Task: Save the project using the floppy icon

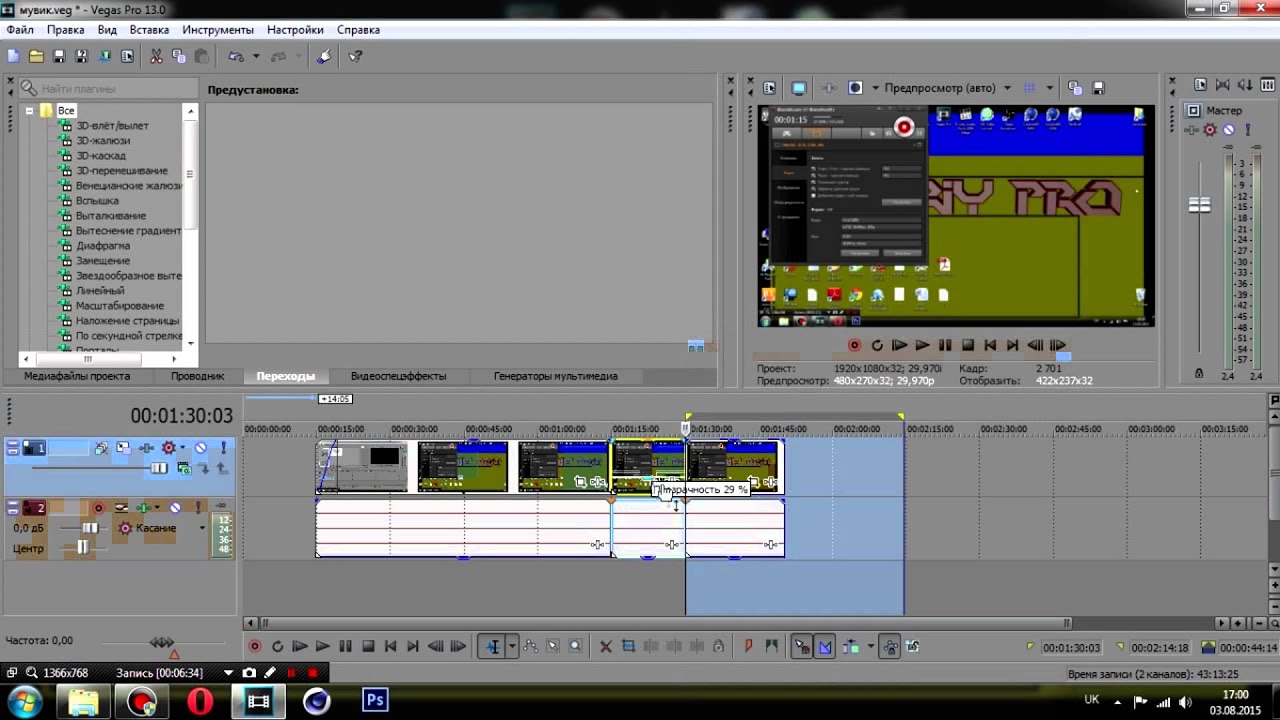Action: 59,57
